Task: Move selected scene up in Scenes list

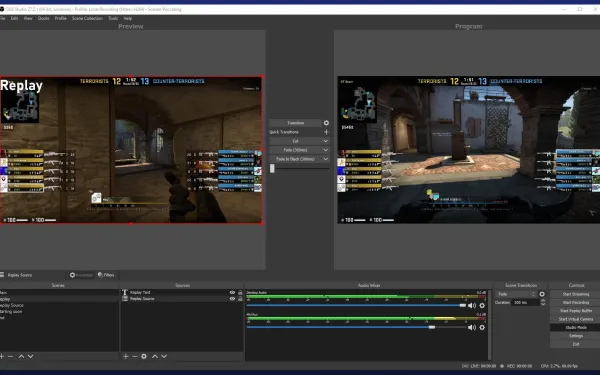Action: (21, 356)
